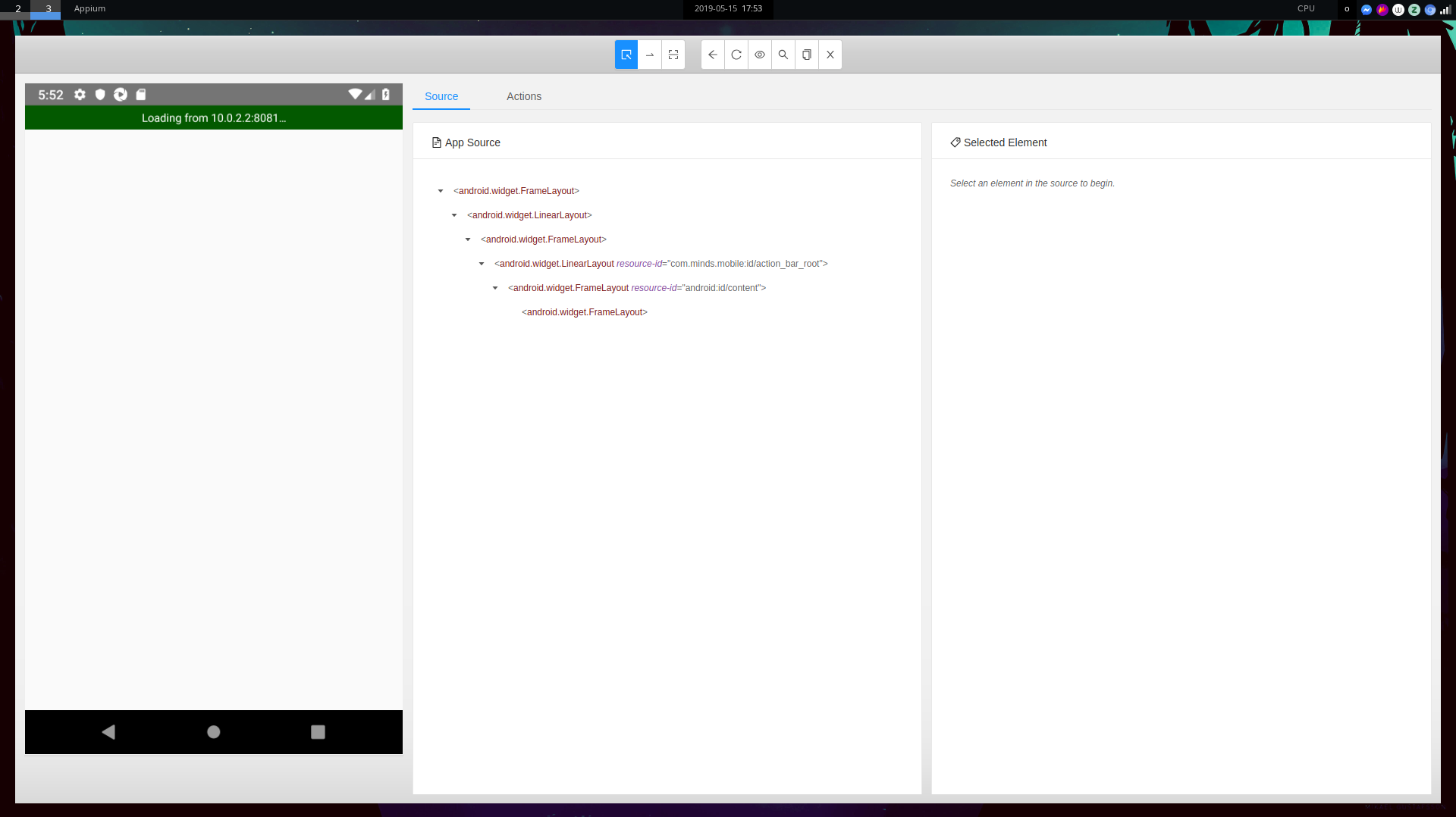1456x817 pixels.
Task: Open Chromium tray icon
Action: click(x=1430, y=10)
